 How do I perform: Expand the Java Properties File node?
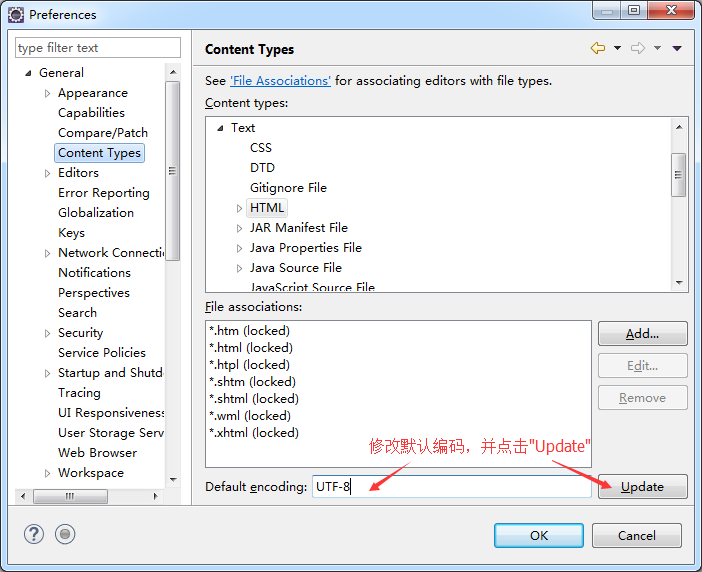click(239, 248)
